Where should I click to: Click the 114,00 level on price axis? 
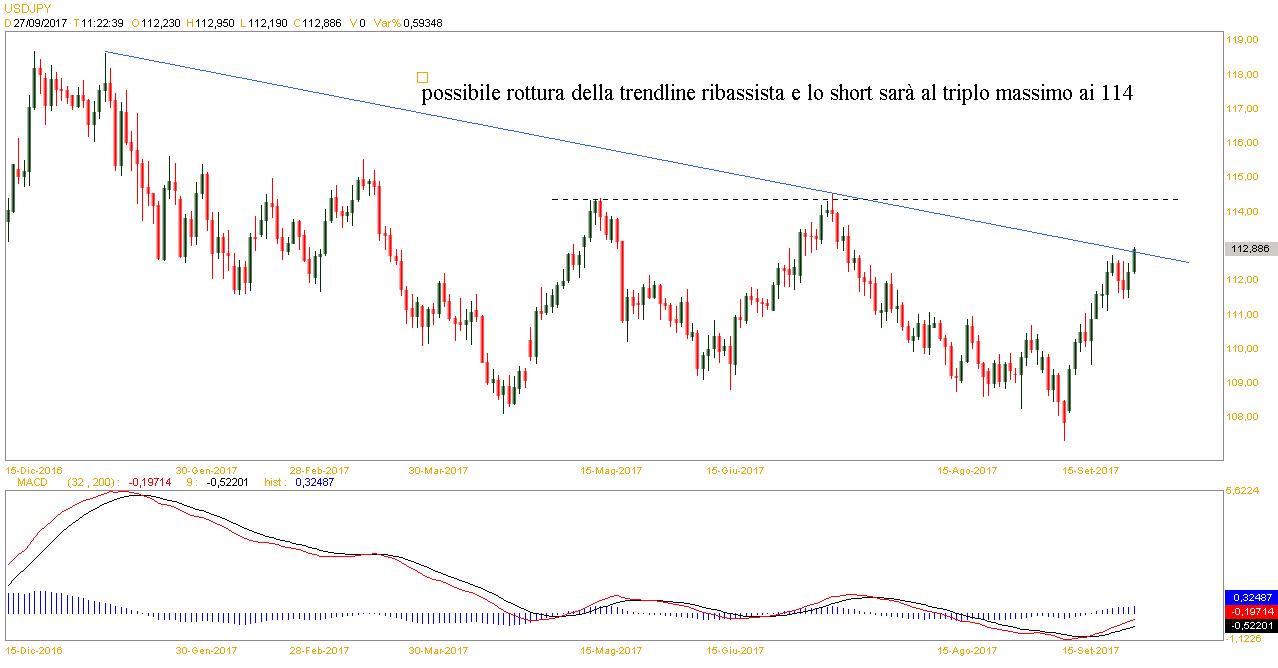pyautogui.click(x=1241, y=212)
